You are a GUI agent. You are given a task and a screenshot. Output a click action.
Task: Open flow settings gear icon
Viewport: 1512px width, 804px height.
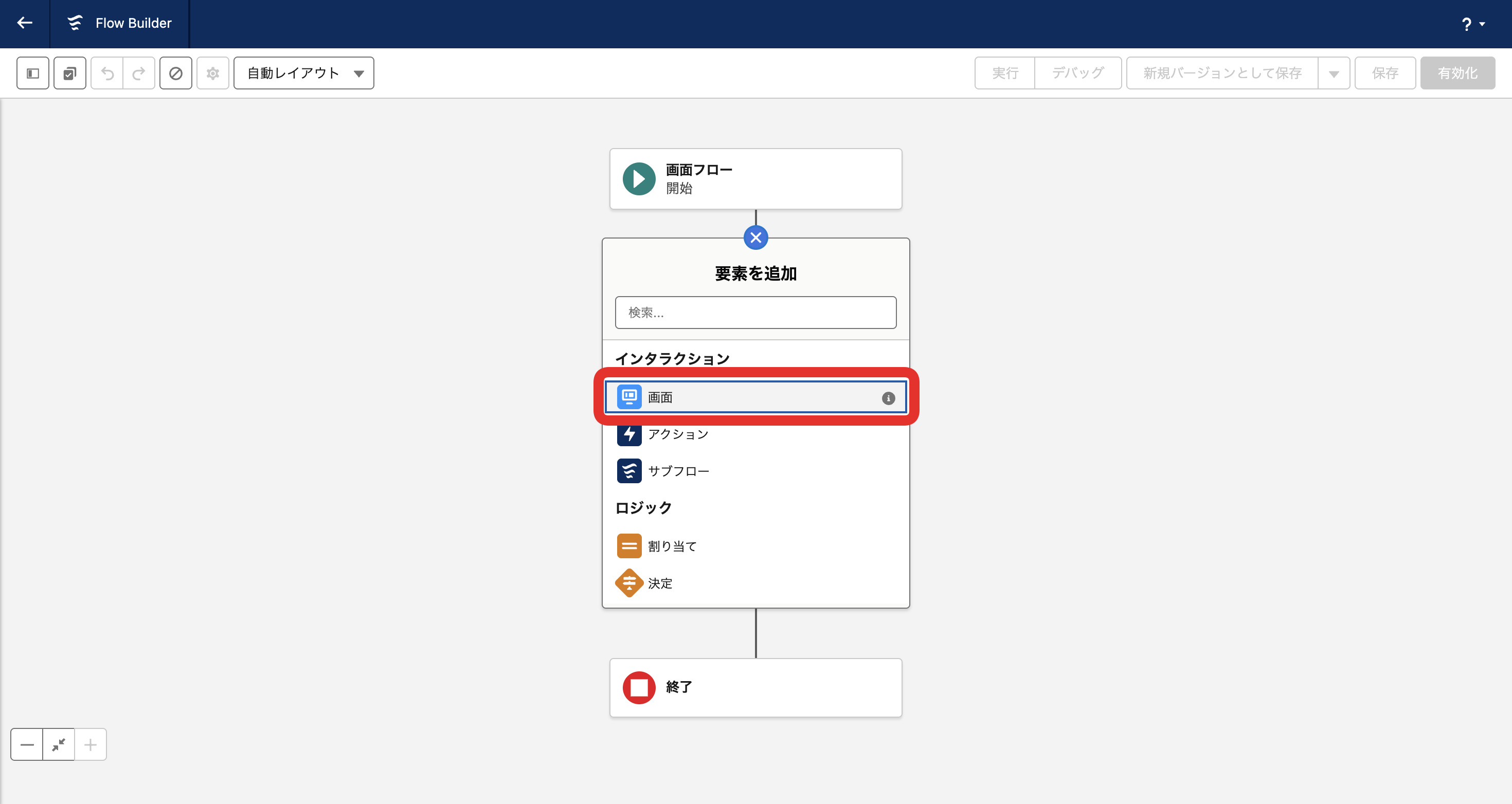coord(212,74)
